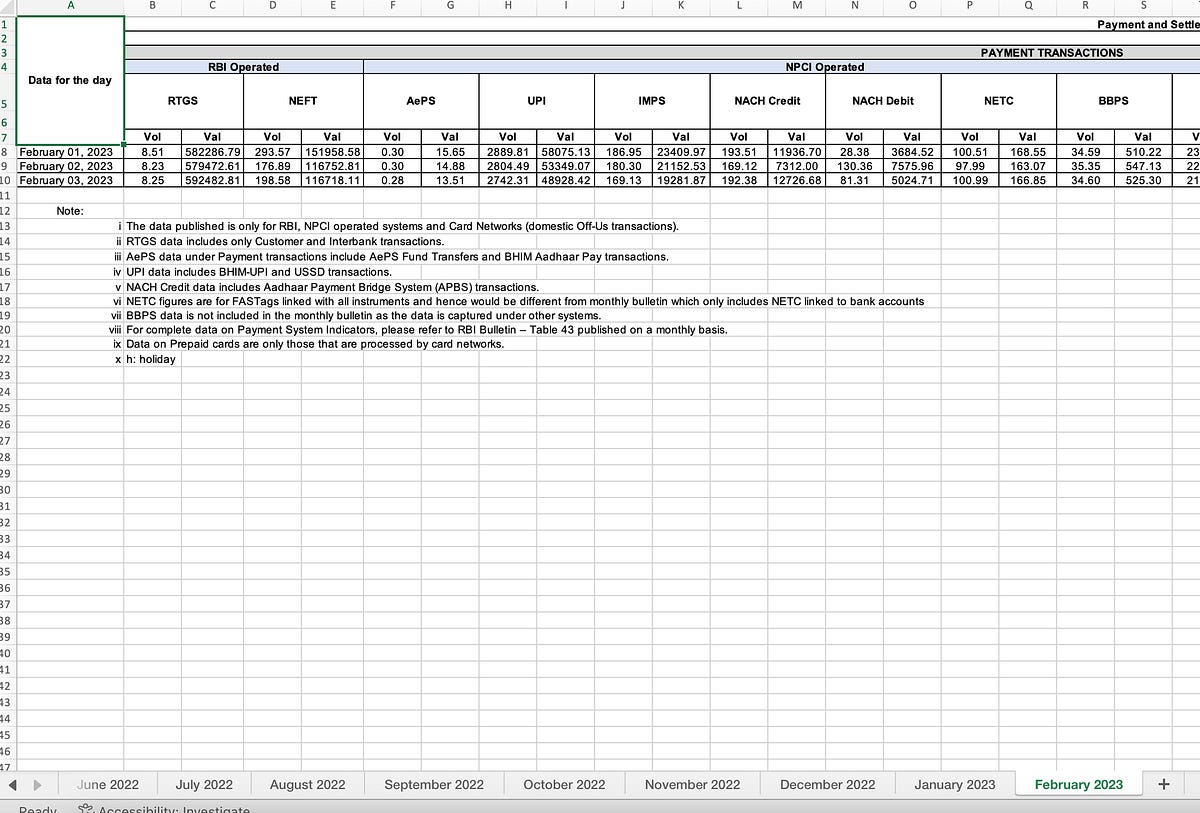Select the December 2022 sheet tab
This screenshot has height=813, width=1200.
[x=827, y=784]
